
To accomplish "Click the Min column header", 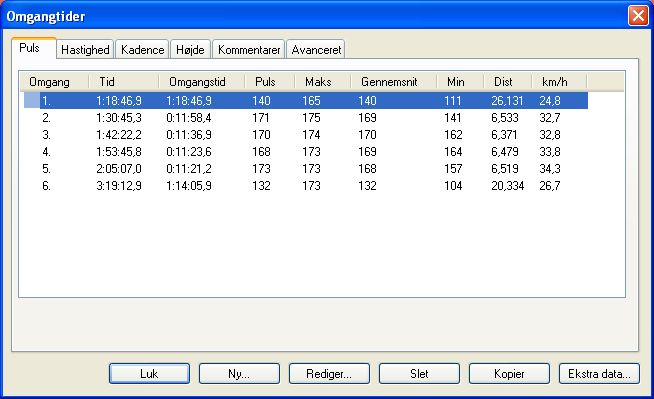I will coord(460,82).
